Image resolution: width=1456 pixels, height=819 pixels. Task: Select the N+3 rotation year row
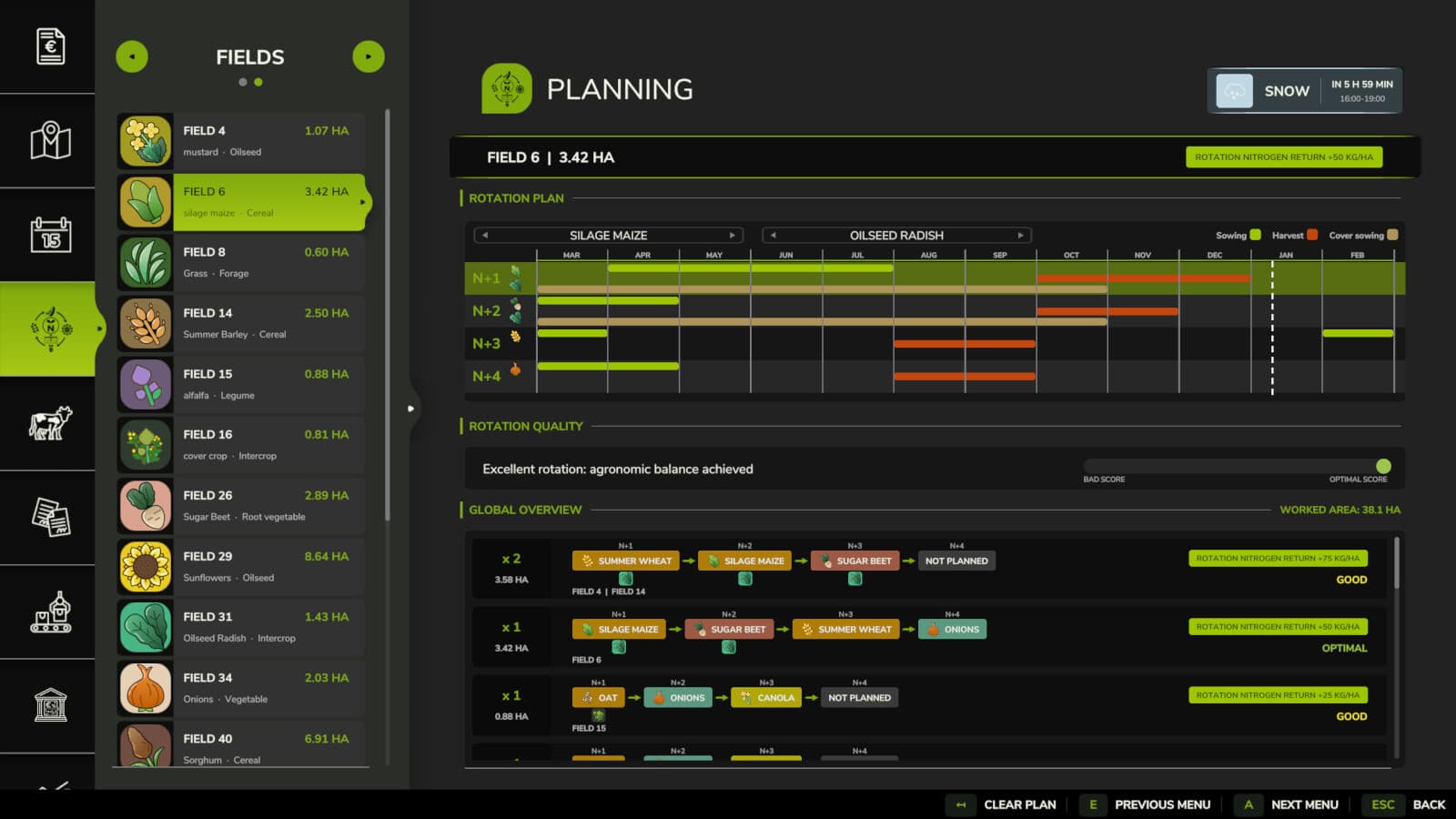pyautogui.click(x=935, y=344)
